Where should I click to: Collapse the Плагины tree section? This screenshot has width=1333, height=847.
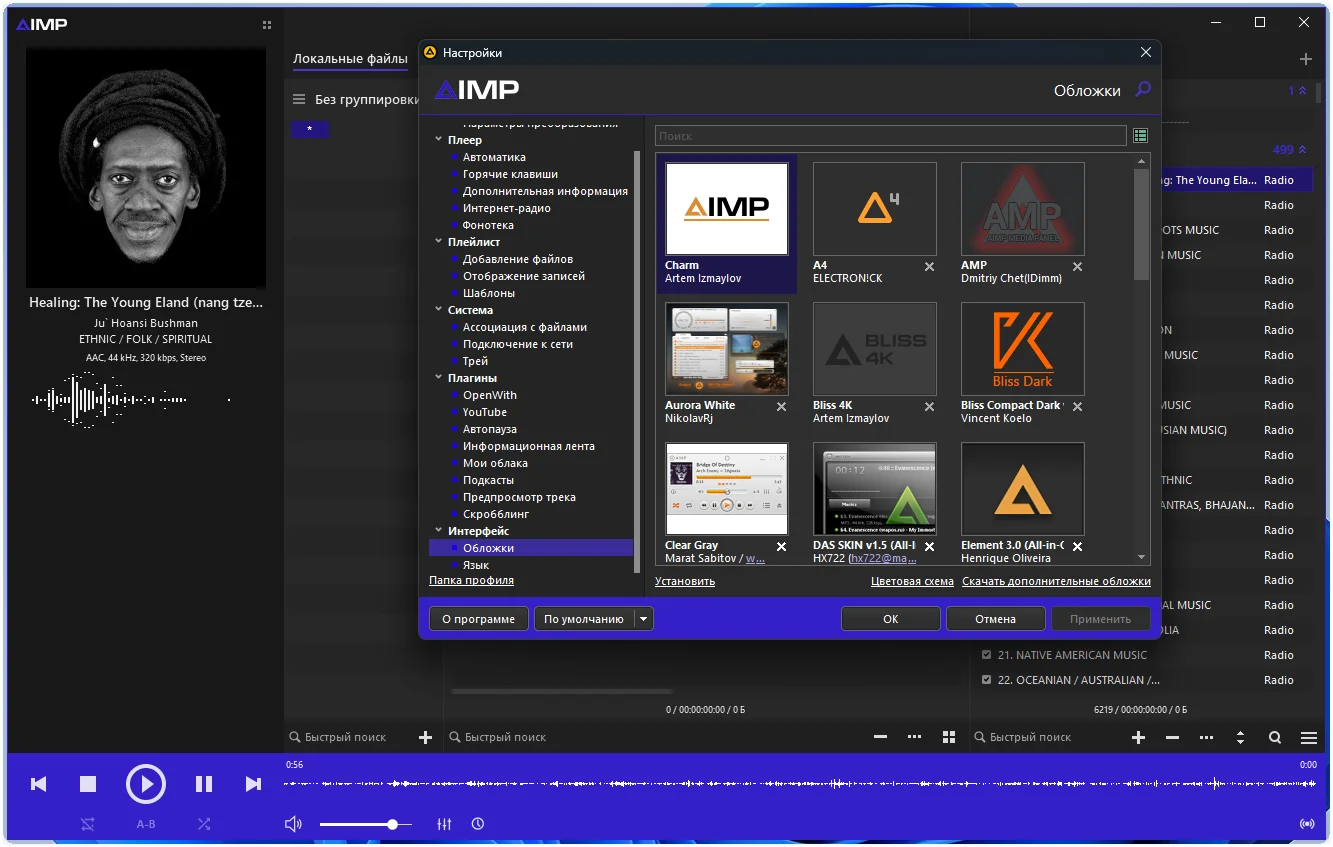coord(439,378)
